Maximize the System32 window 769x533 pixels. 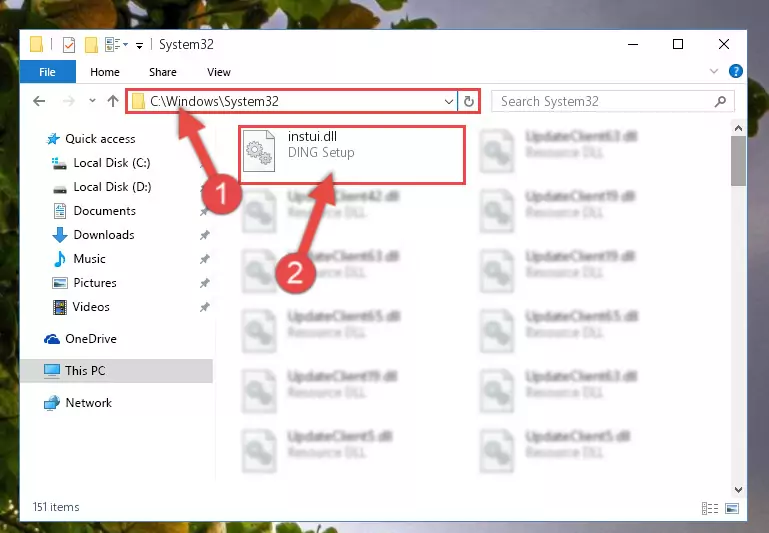point(678,45)
